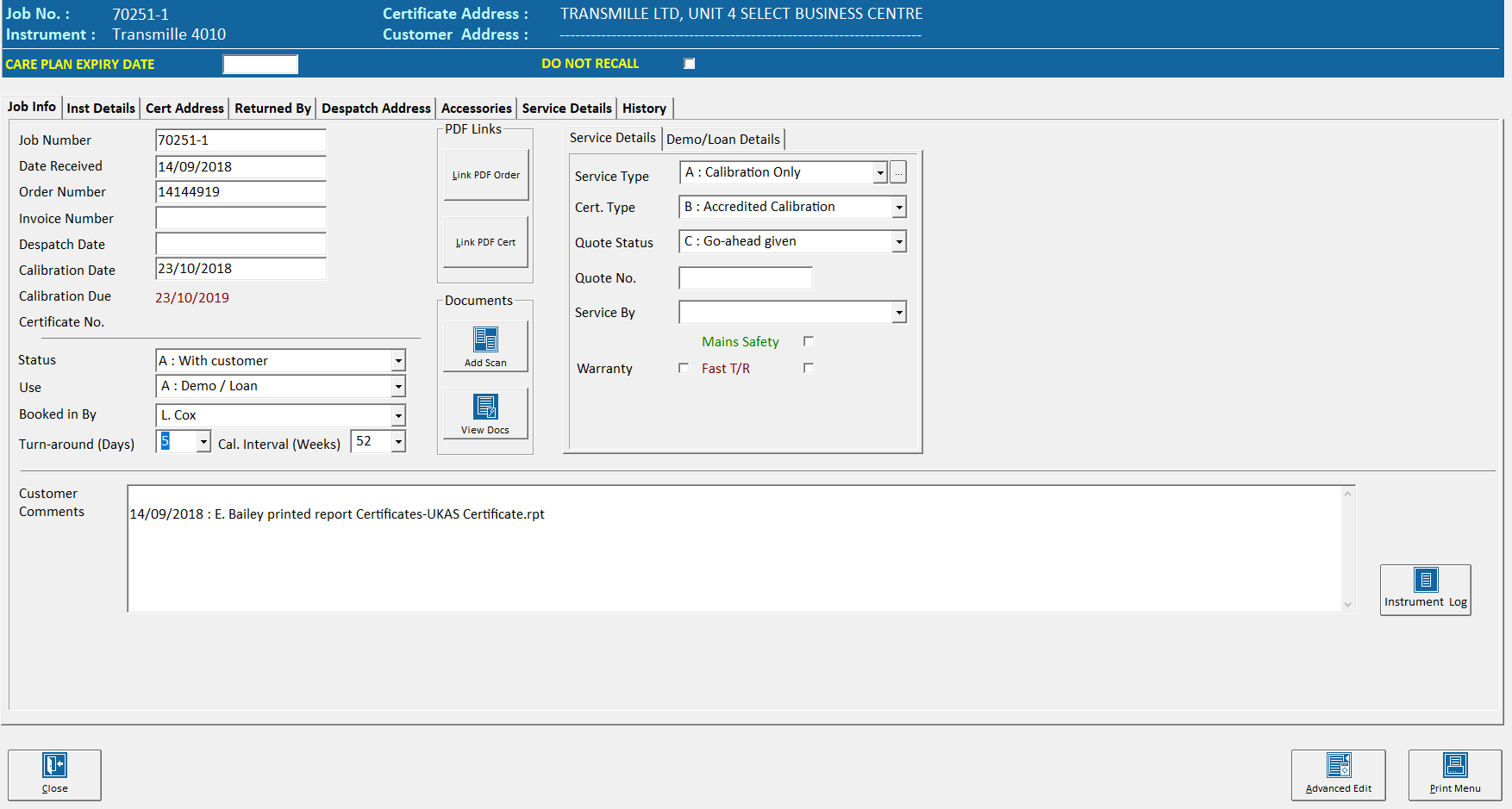This screenshot has width=1512, height=809.
Task: Open the Service By dropdown
Action: point(899,312)
